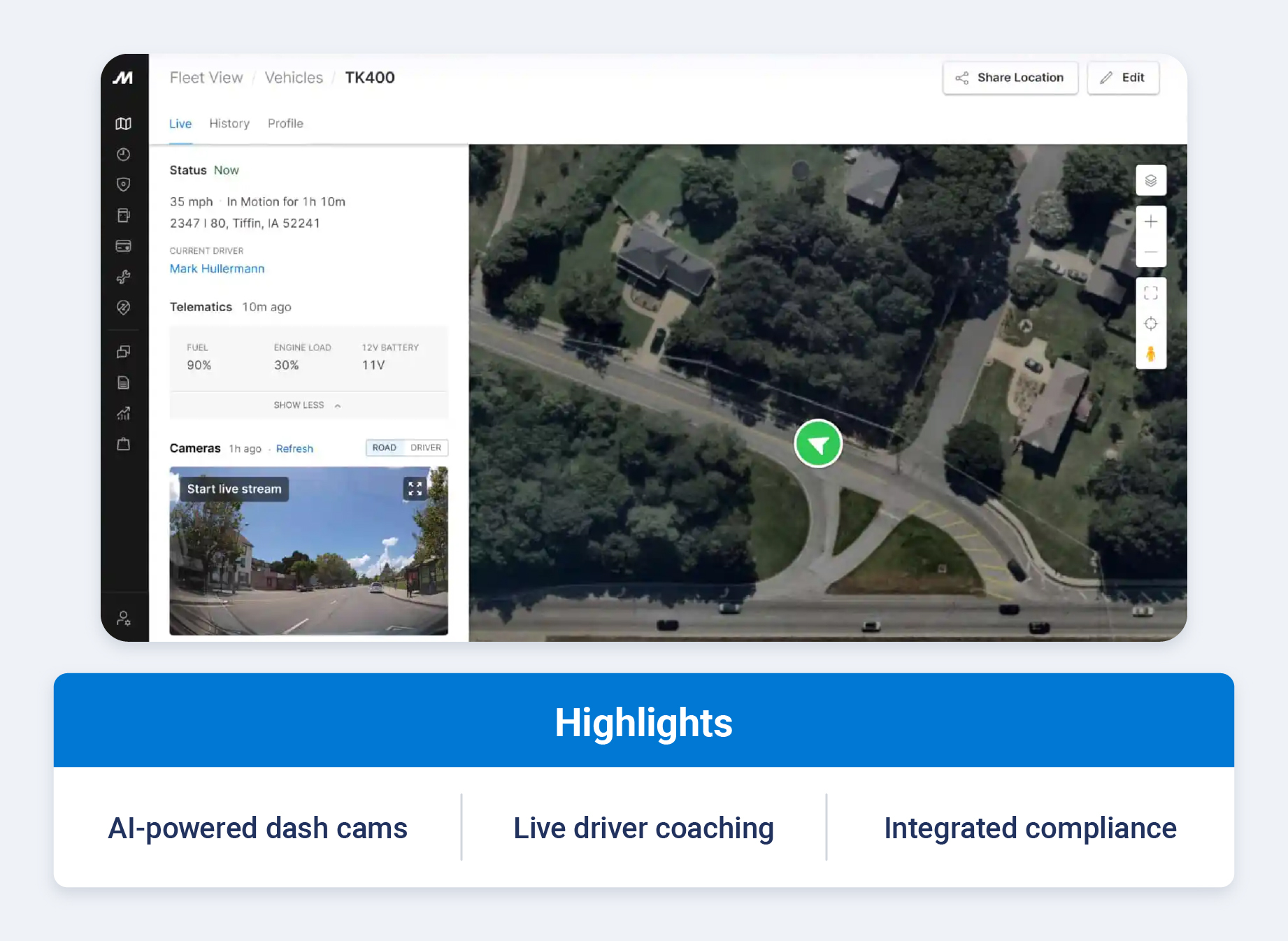Open the Profile tab for TK400
1288x941 pixels.
(x=285, y=124)
